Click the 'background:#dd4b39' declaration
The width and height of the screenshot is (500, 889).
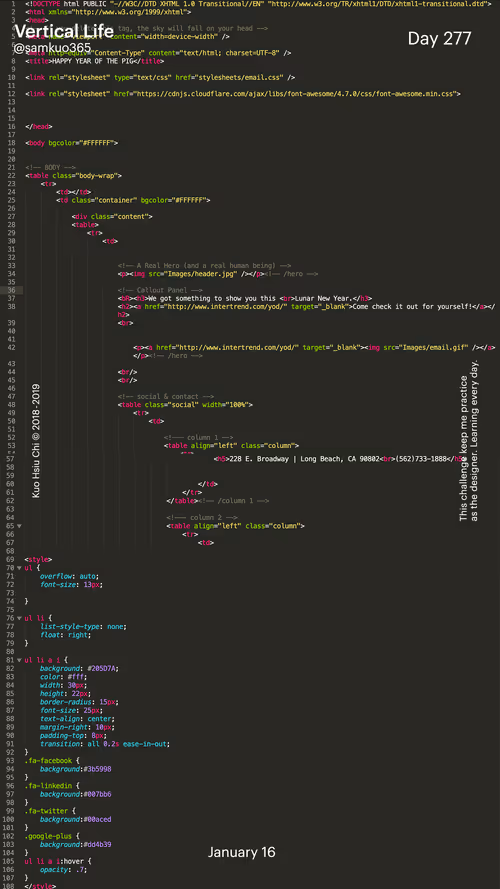pyautogui.click(x=75, y=844)
